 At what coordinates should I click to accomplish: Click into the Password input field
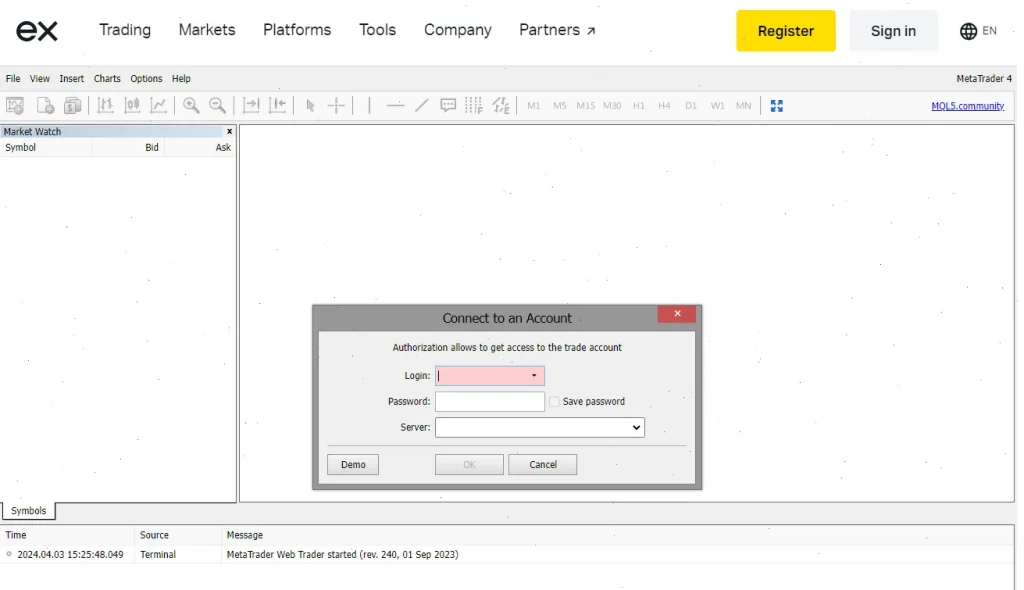(490, 401)
